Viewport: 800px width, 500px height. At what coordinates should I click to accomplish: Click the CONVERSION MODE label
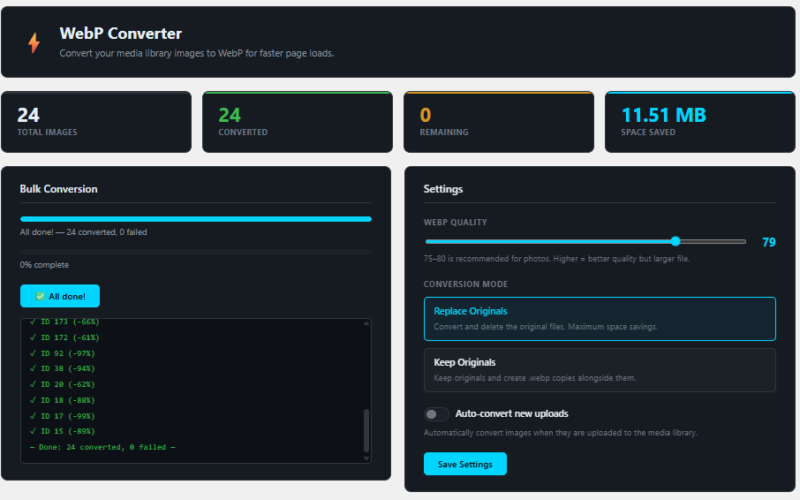click(465, 284)
